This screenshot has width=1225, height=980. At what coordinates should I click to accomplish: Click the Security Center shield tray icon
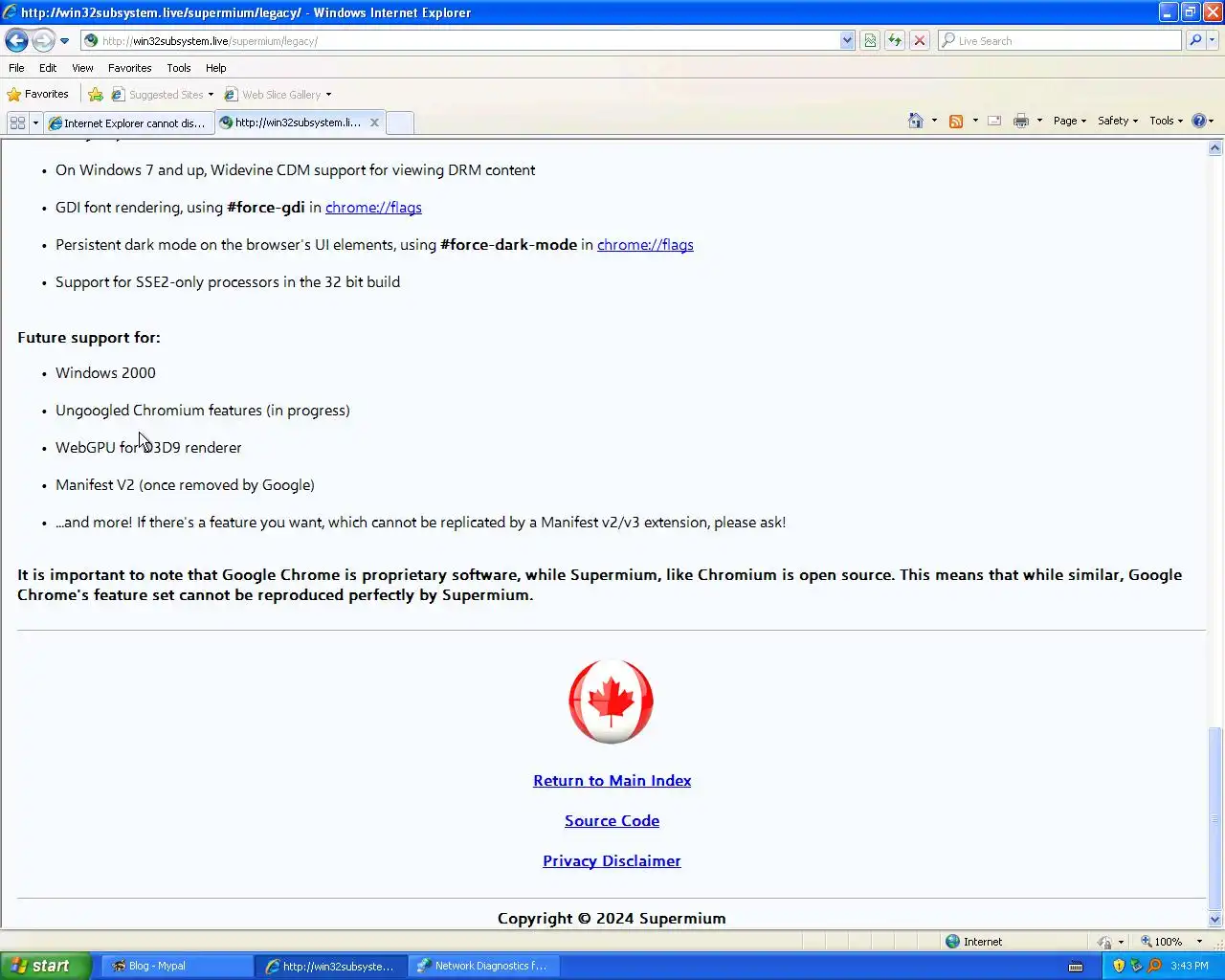1119,966
